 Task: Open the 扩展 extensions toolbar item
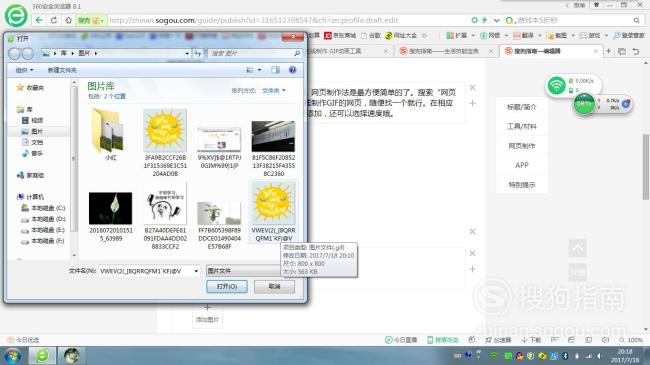point(456,36)
